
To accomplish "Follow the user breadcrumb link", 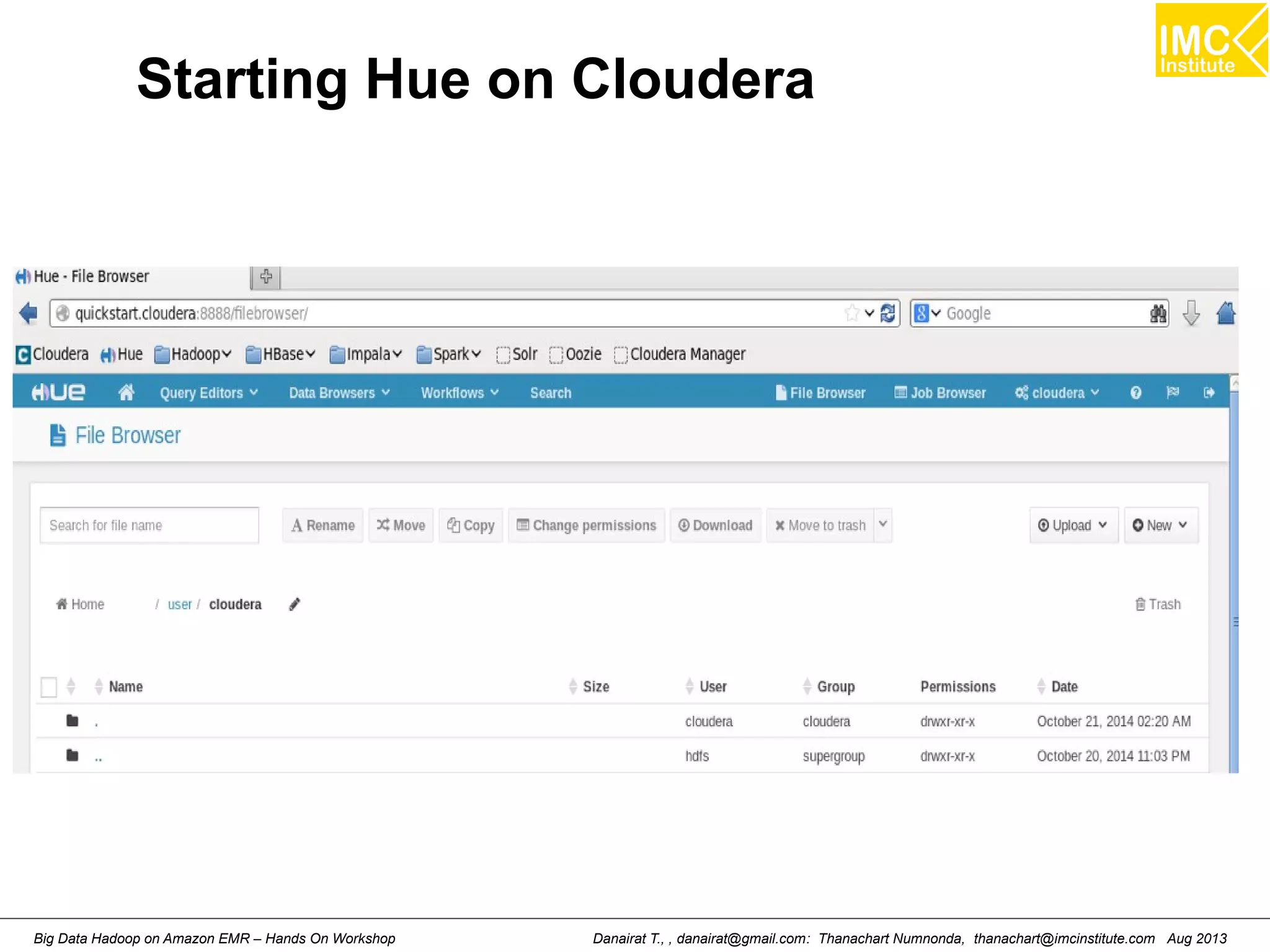I will [180, 604].
